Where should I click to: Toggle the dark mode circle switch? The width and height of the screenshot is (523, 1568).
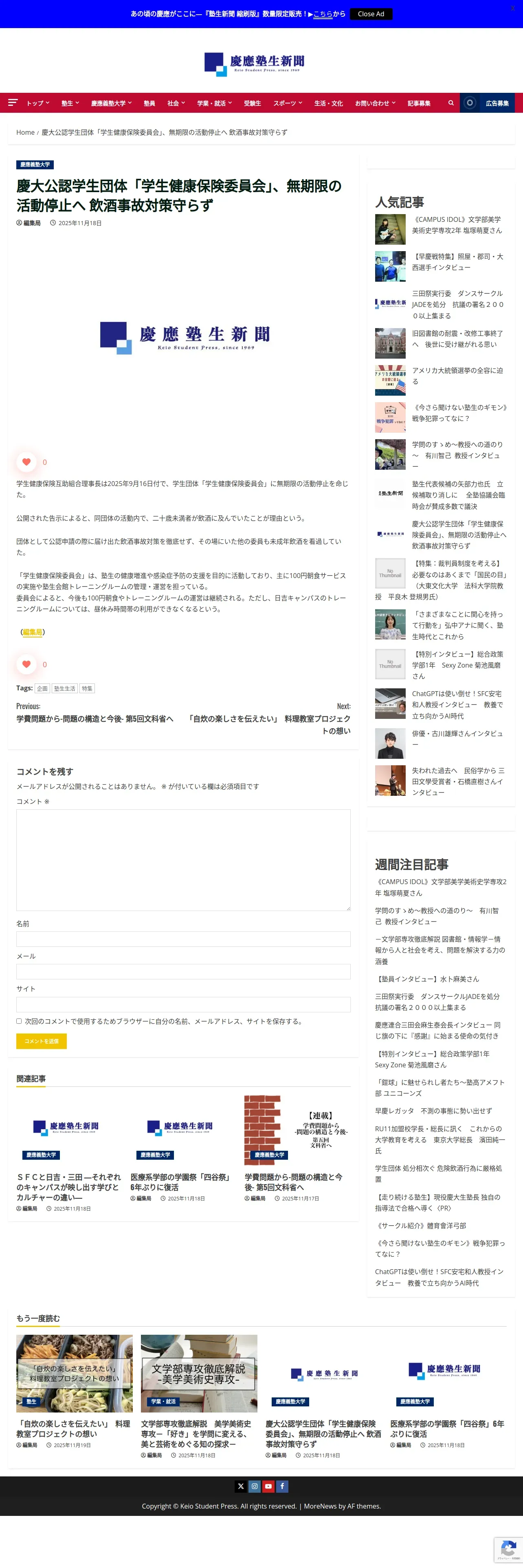click(469, 103)
